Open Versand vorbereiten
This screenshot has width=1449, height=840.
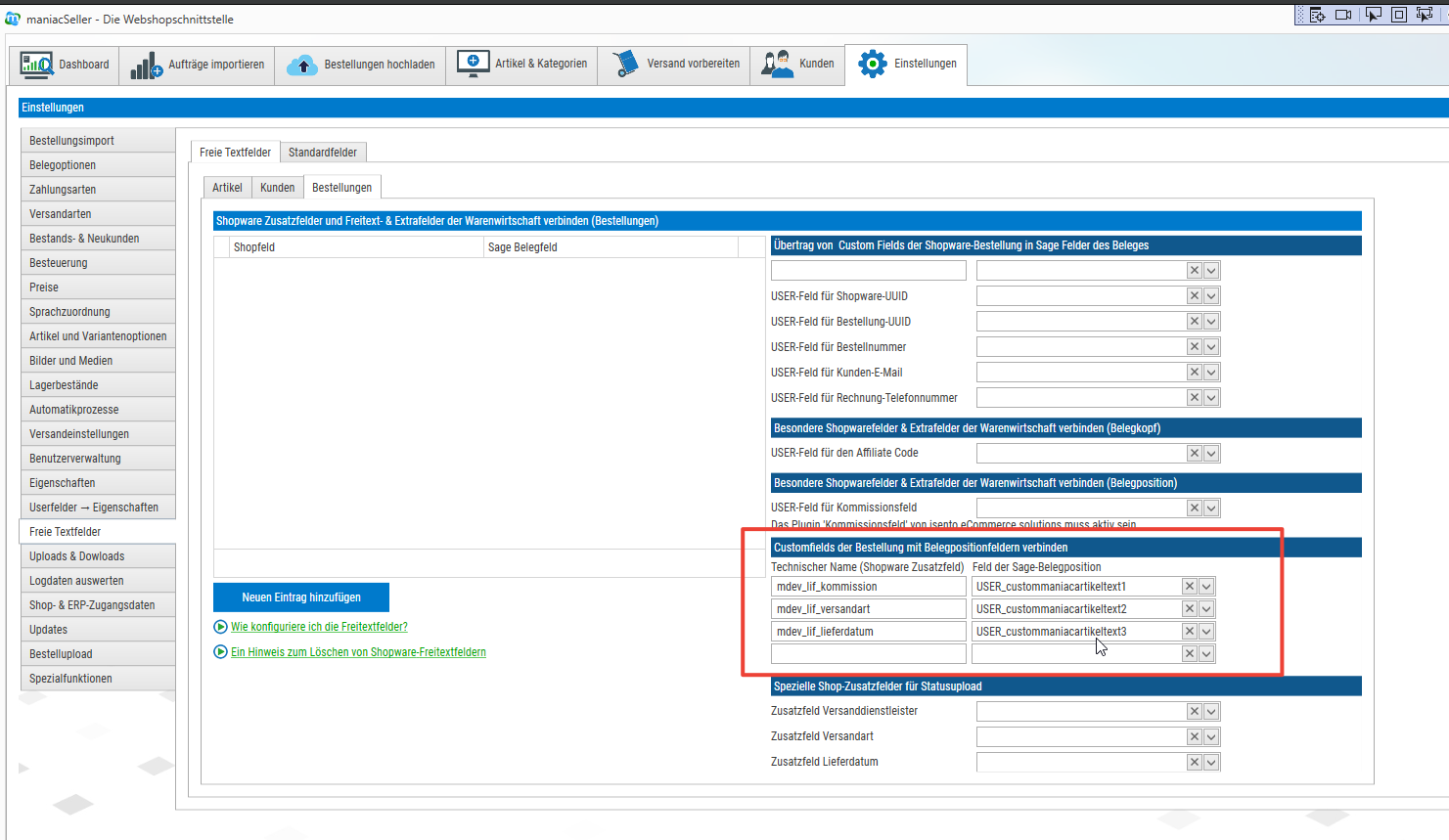pyautogui.click(x=674, y=65)
